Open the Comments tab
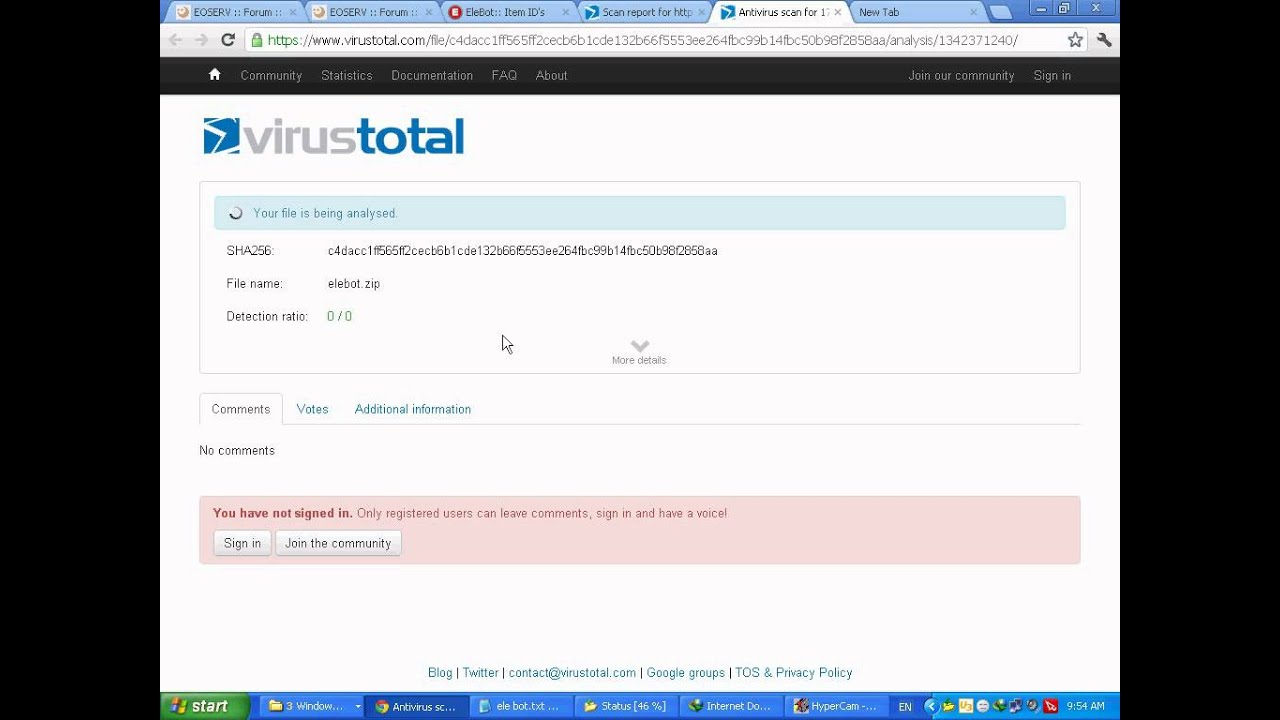This screenshot has height=720, width=1280. [241, 409]
